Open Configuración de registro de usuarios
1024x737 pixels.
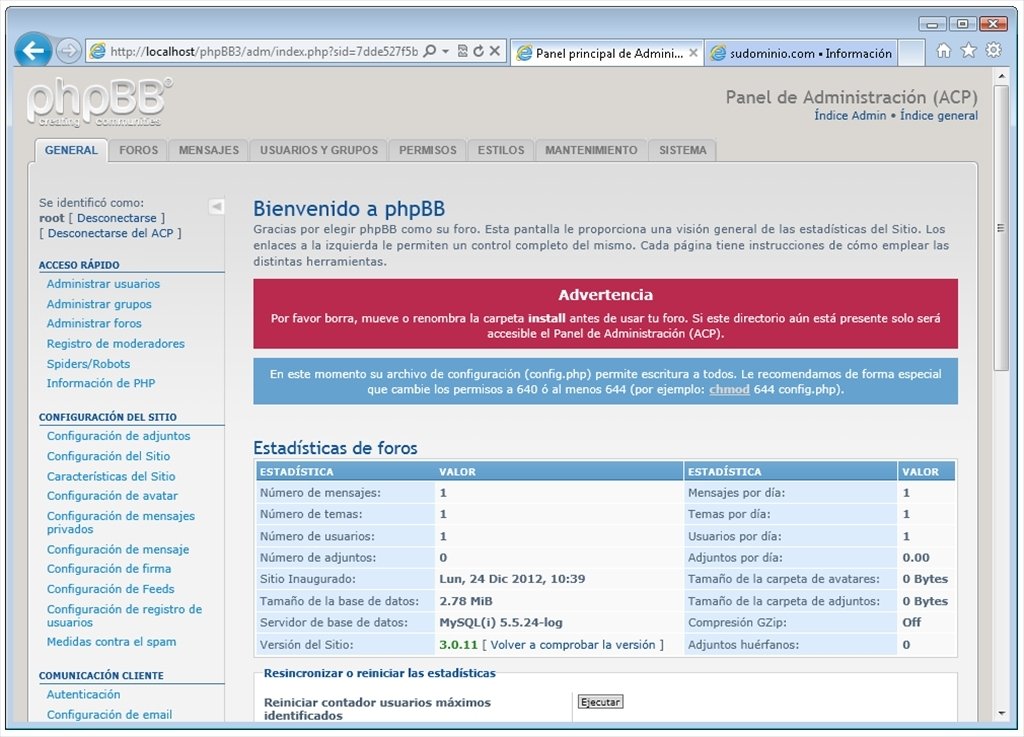[x=124, y=616]
